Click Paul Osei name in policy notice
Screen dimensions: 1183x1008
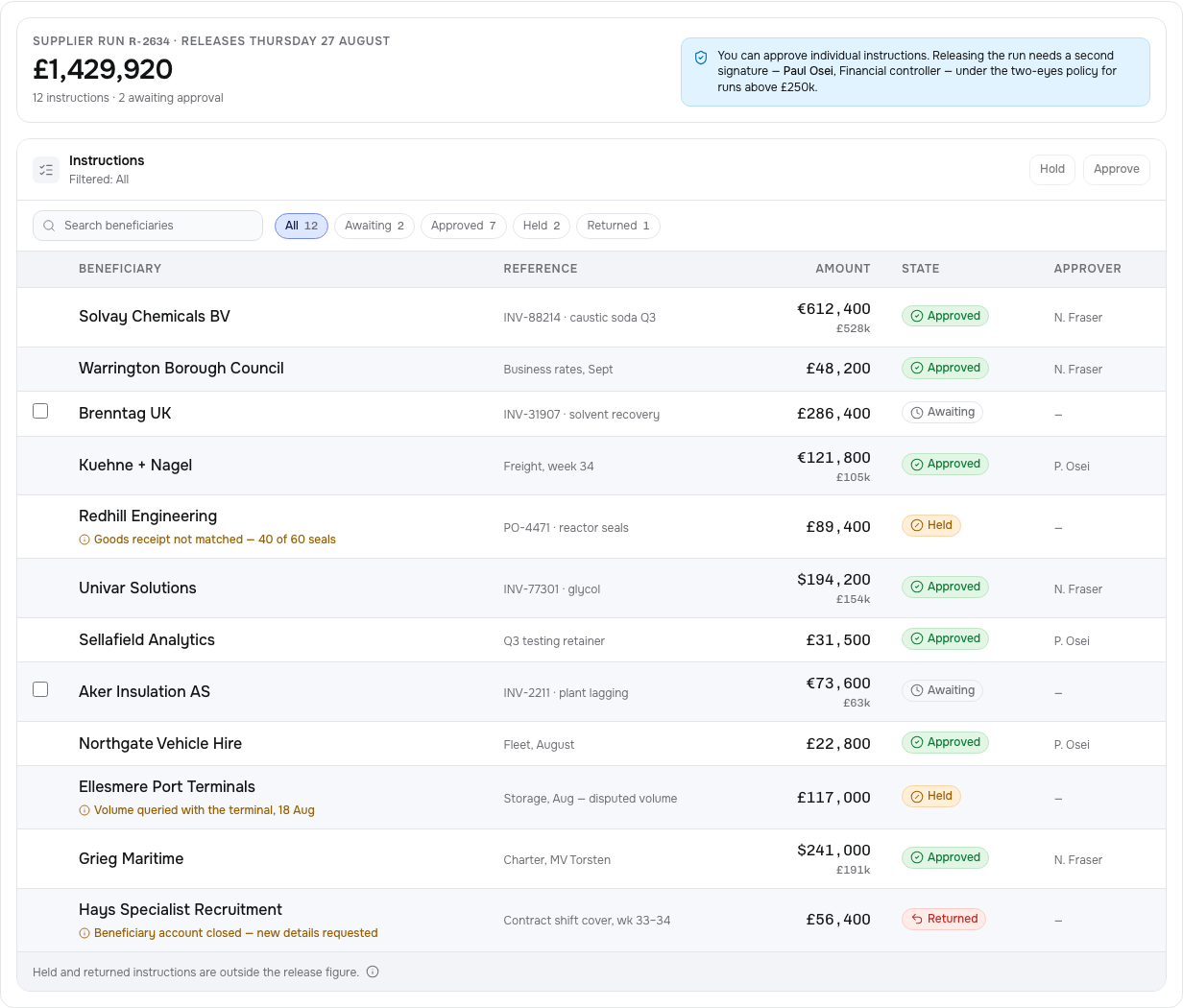pos(809,71)
